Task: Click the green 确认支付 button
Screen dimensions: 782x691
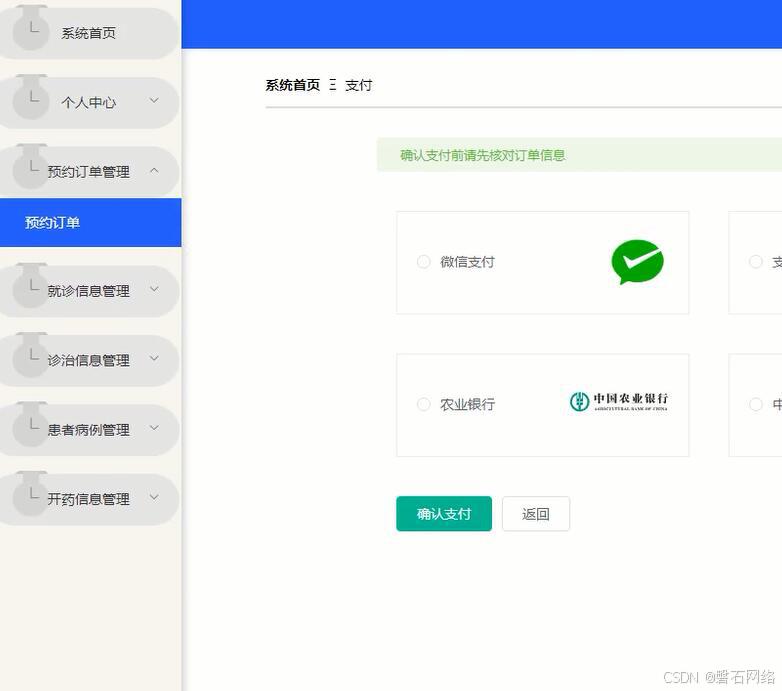Action: pos(444,514)
